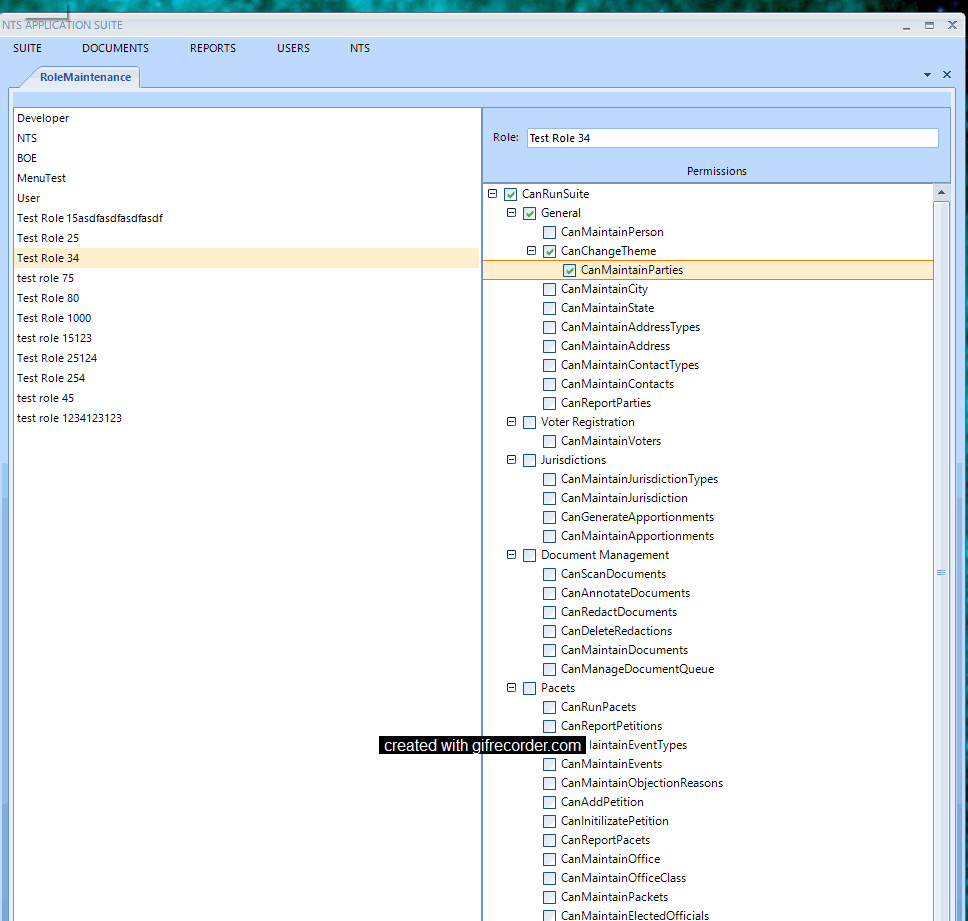Enable the CanMaintainPerson permission

[549, 232]
